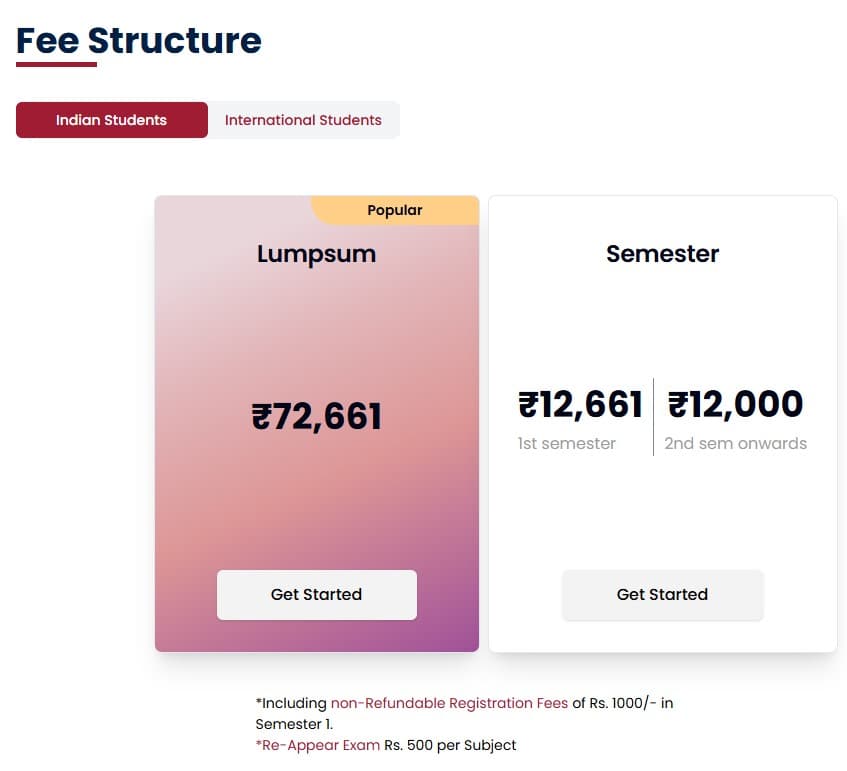This screenshot has height=771, width=847.
Task: Click the Fee Structure heading
Action: click(x=138, y=40)
